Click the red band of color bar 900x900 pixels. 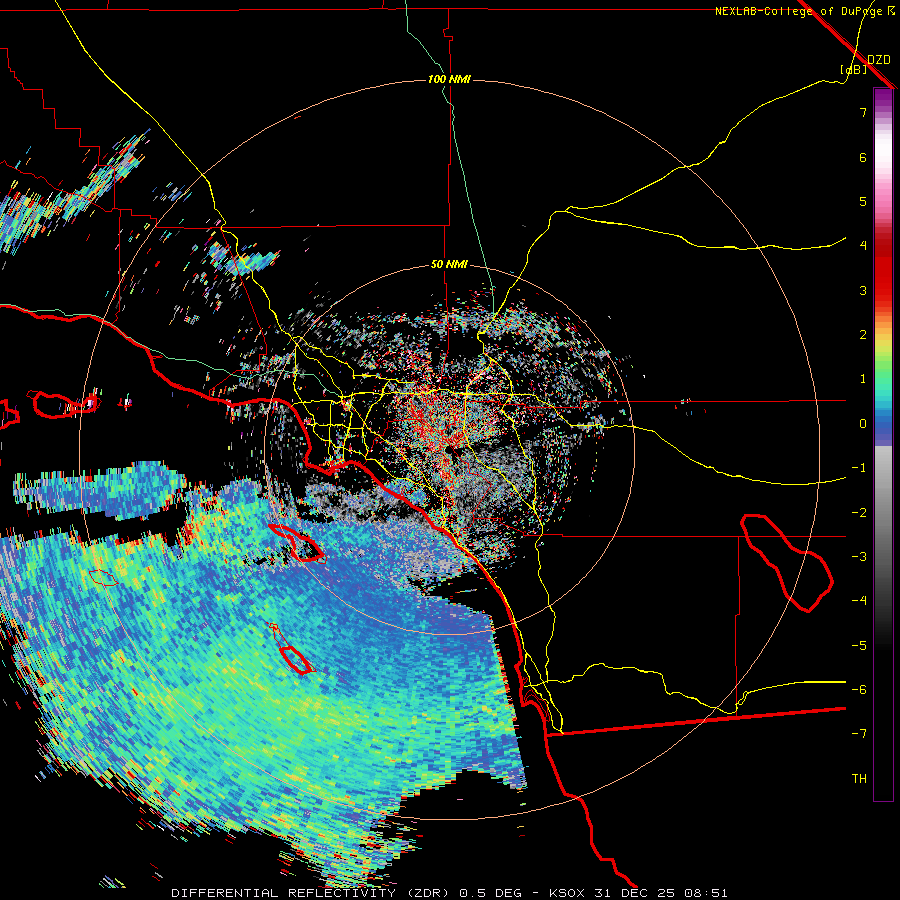coord(883,270)
